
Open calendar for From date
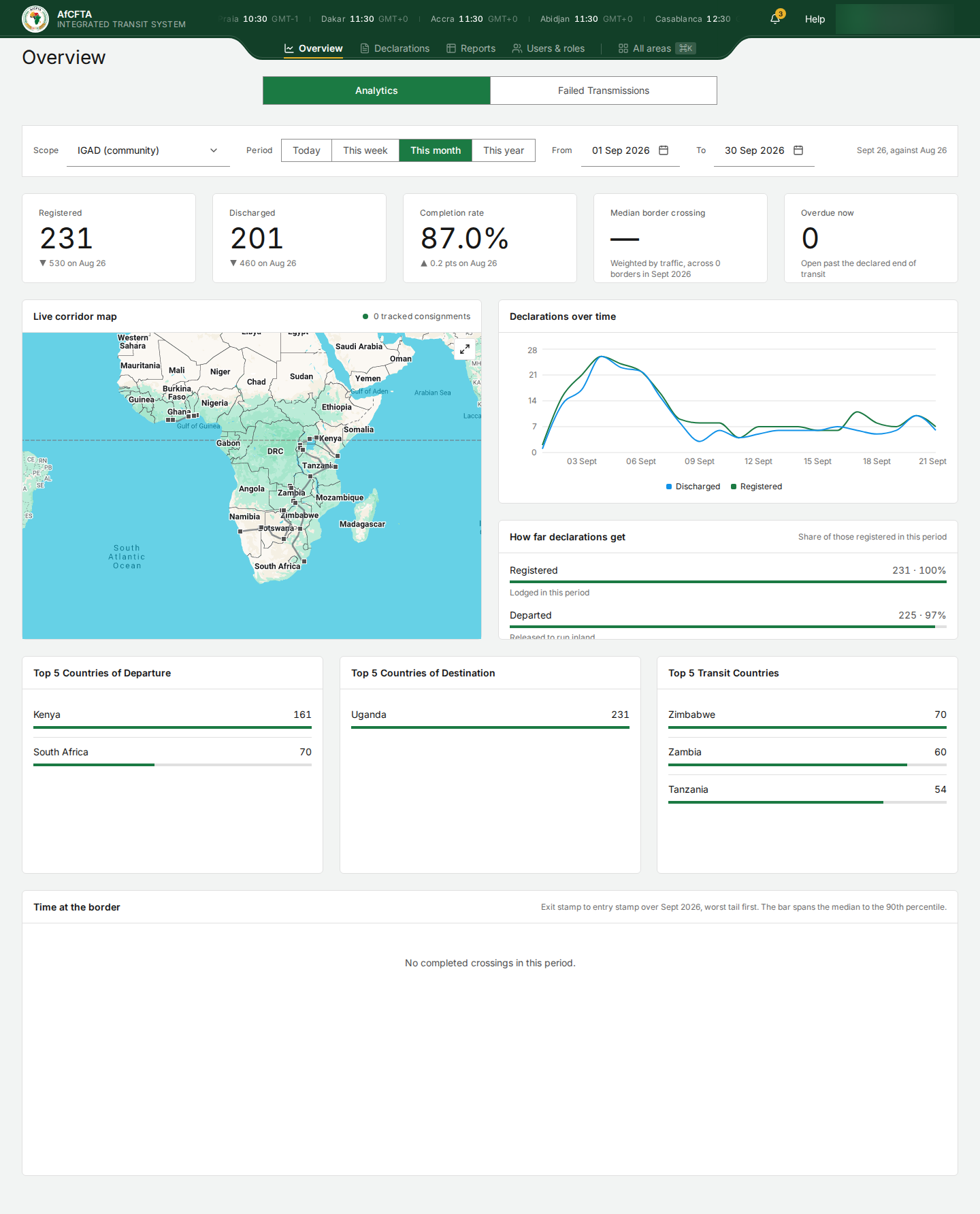pyautogui.click(x=664, y=150)
